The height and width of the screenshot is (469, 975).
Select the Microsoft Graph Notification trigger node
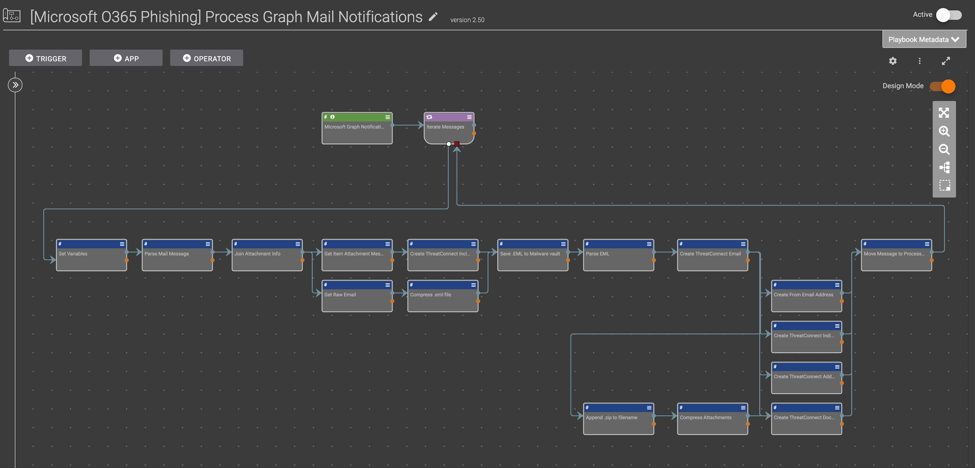pos(357,129)
